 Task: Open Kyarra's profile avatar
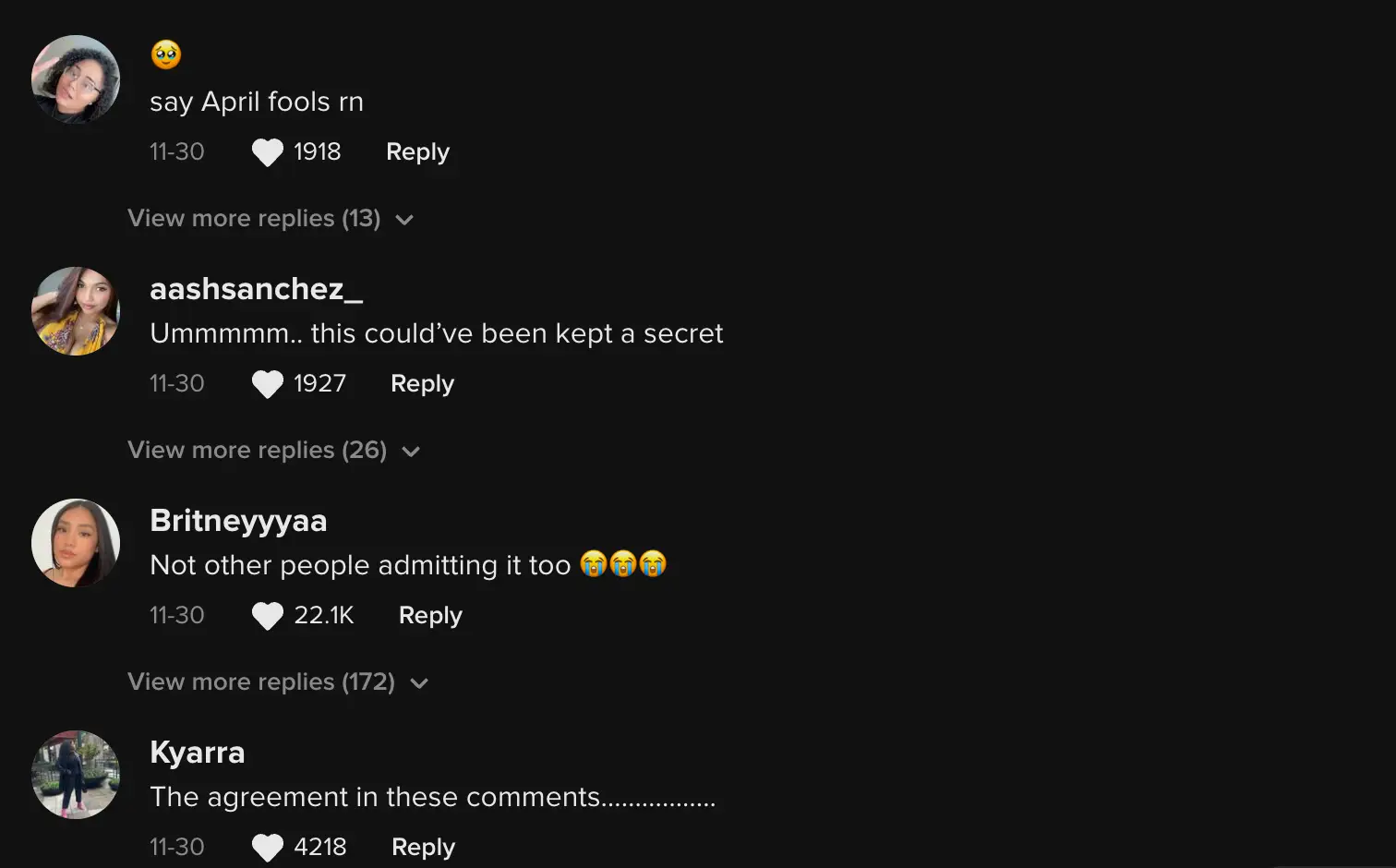click(76, 775)
